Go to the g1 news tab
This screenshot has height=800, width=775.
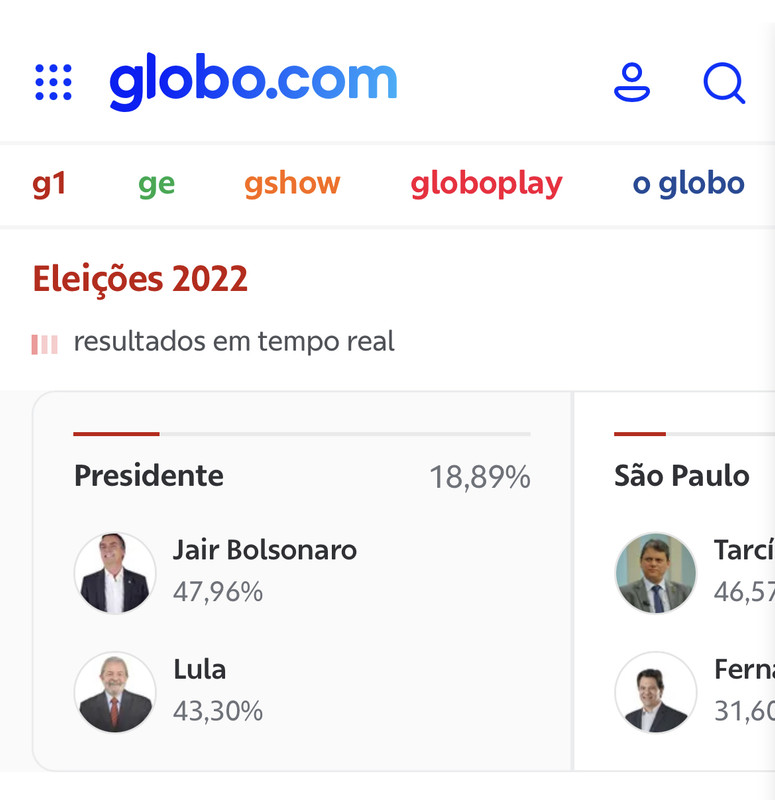(49, 184)
